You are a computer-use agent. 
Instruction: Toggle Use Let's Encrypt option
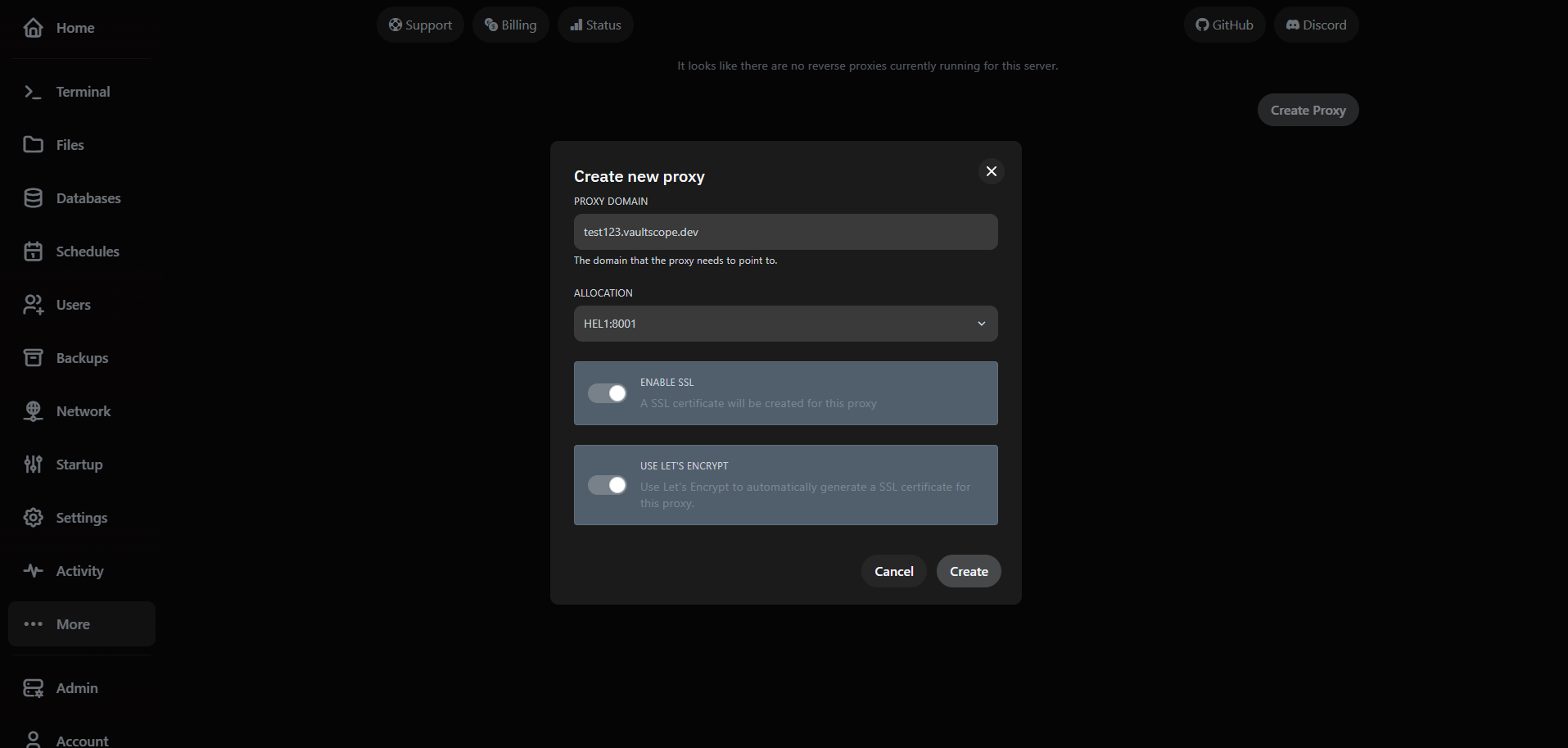point(607,485)
